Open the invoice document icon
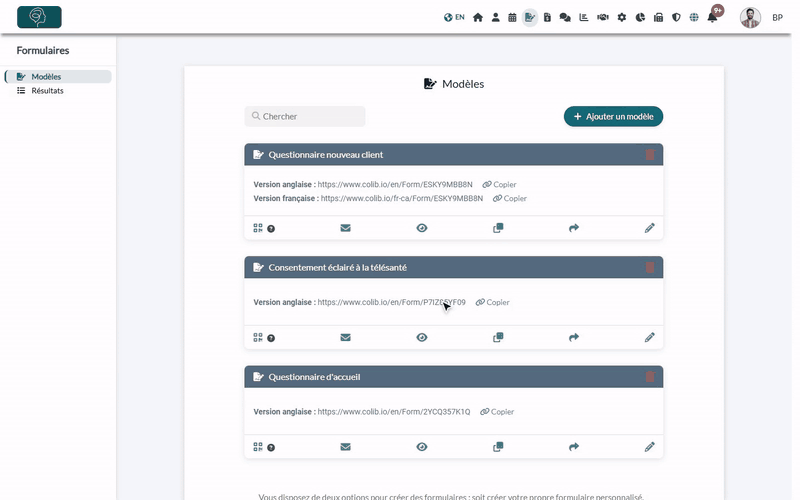The width and height of the screenshot is (800, 500). click(x=547, y=17)
